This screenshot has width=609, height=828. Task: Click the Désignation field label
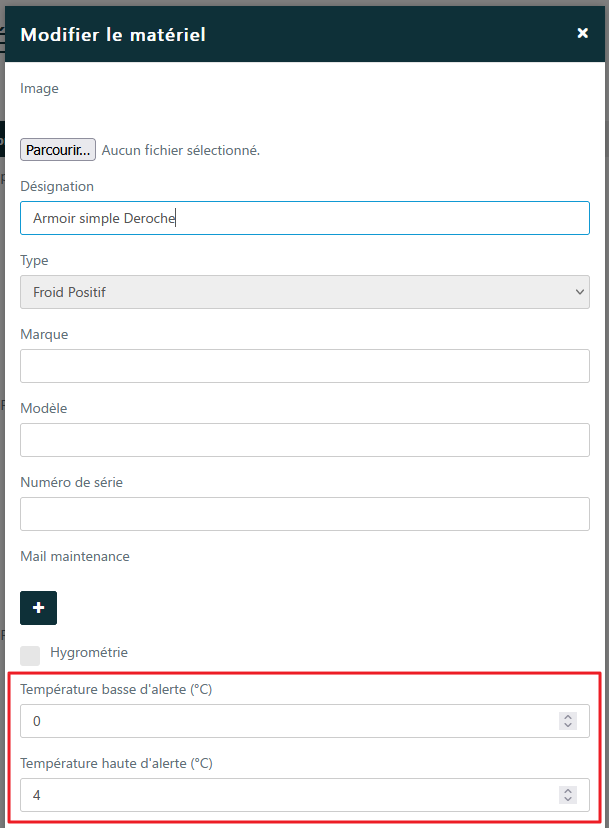pos(57,186)
